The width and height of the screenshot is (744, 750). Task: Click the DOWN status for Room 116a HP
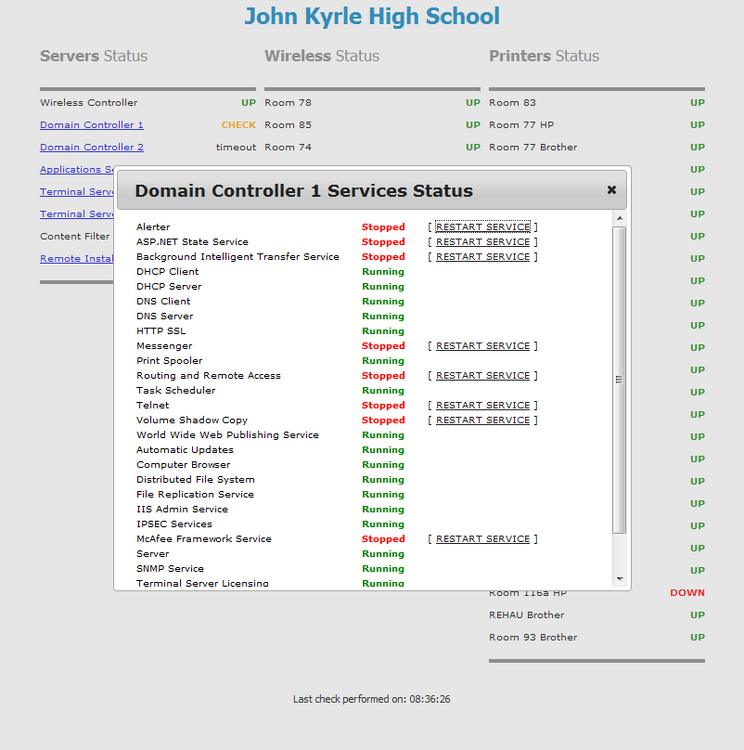[x=687, y=592]
